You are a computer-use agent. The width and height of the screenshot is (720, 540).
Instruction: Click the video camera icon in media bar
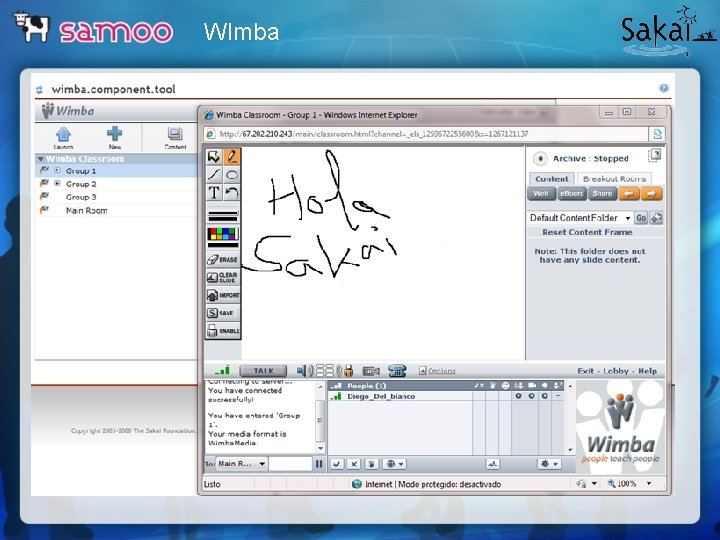[371, 371]
